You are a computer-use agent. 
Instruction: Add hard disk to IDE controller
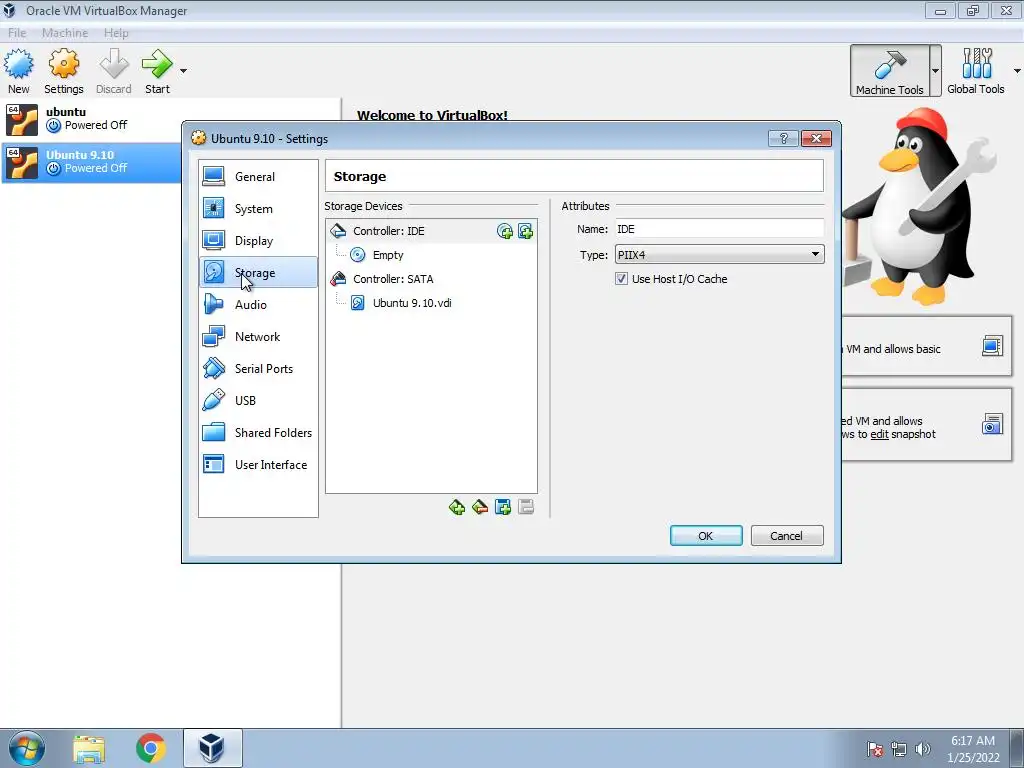point(525,231)
